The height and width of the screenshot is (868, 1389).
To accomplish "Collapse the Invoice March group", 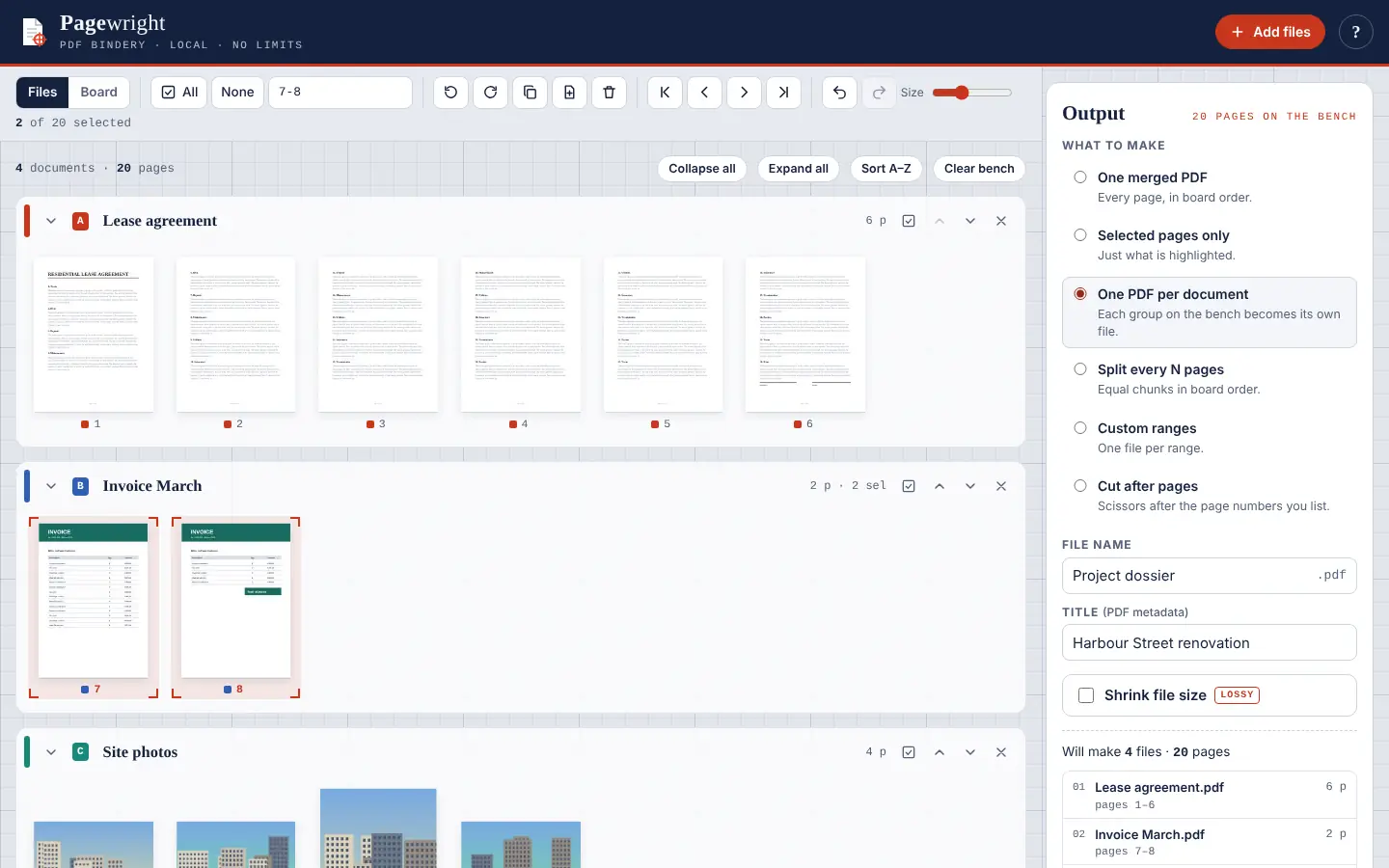I will tap(51, 486).
